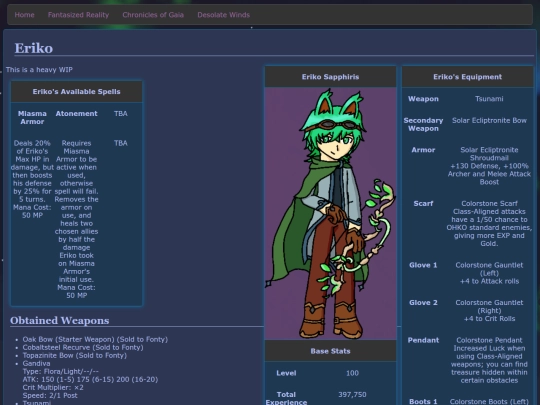
Task: Click the Boots 1 row label
Action: coord(423,402)
